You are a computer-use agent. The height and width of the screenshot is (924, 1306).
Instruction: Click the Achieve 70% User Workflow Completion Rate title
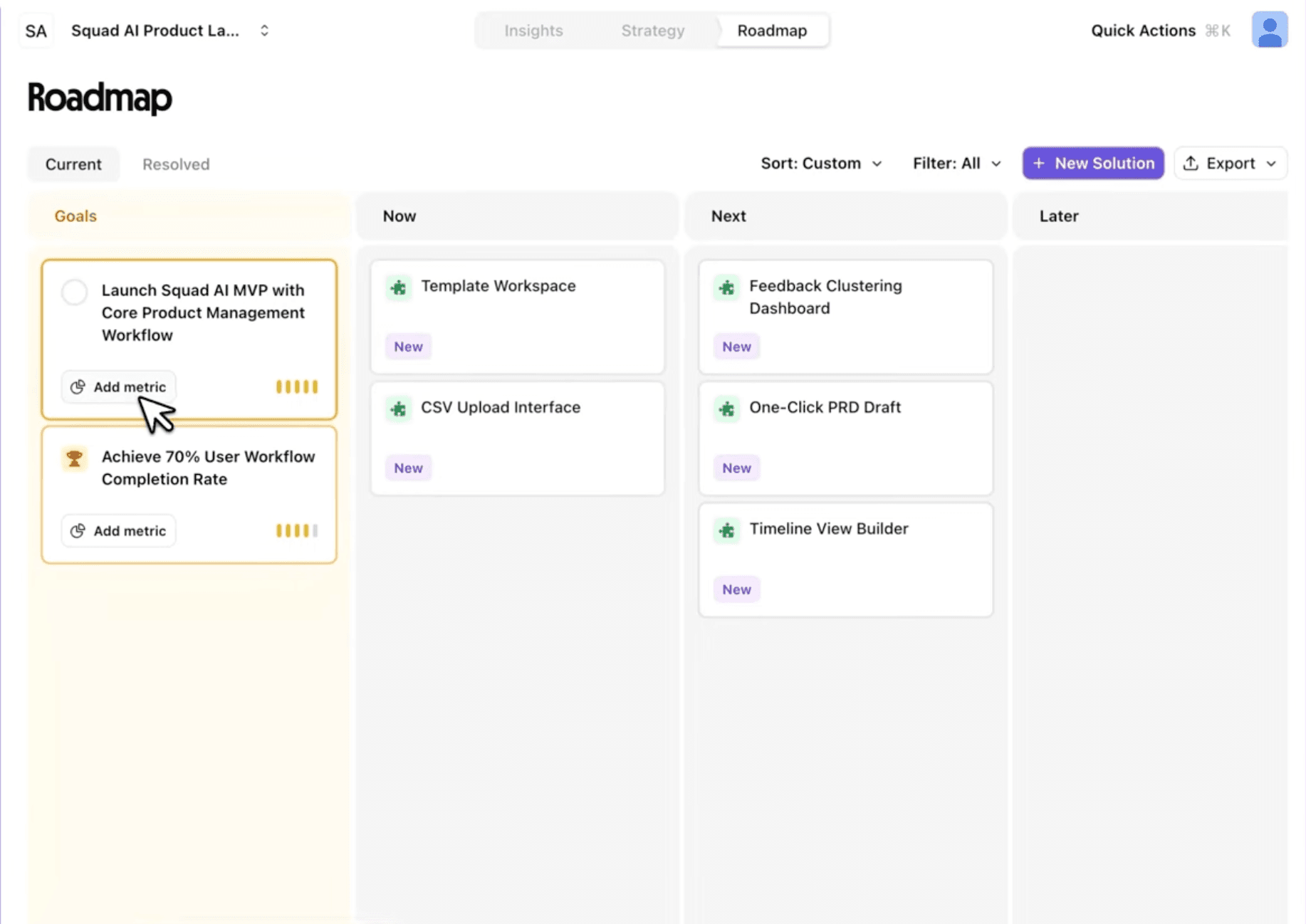coord(208,468)
